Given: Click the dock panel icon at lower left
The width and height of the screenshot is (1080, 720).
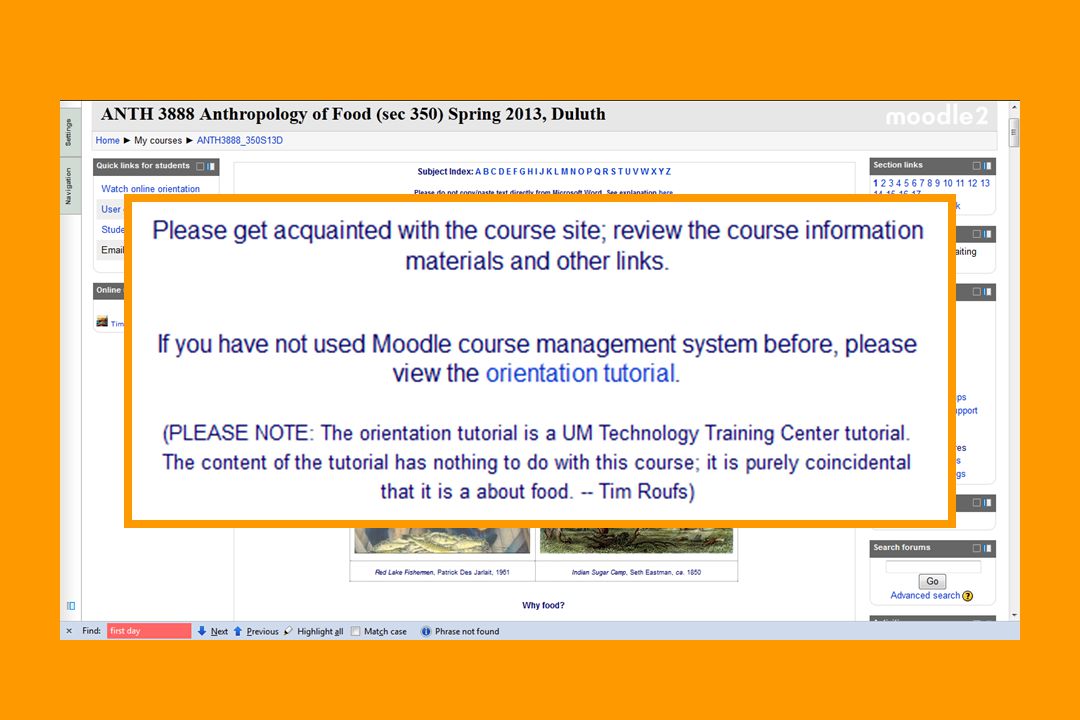Looking at the screenshot, I should pos(71,606).
